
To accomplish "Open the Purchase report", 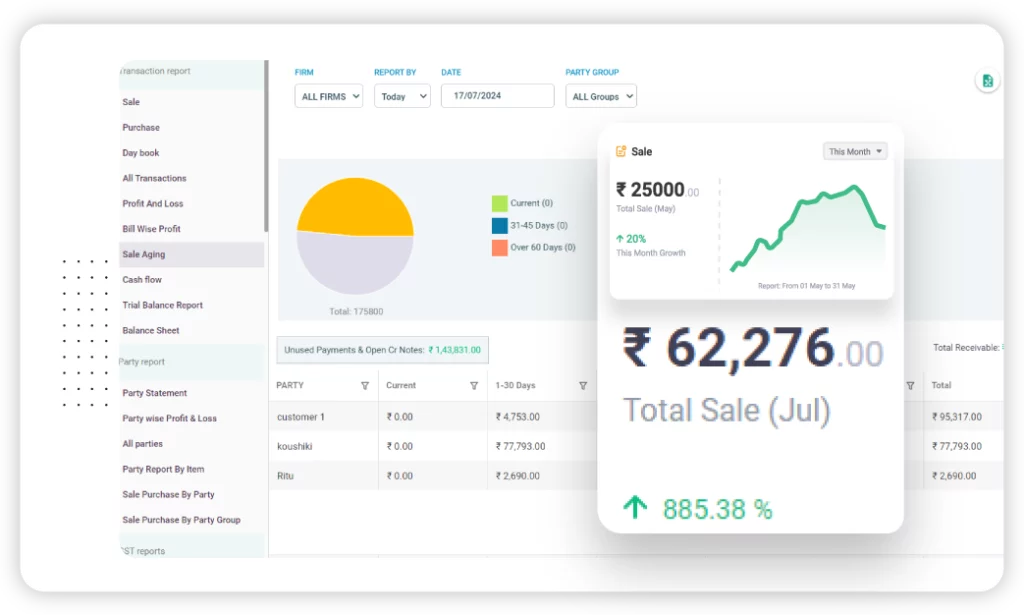I will point(141,127).
